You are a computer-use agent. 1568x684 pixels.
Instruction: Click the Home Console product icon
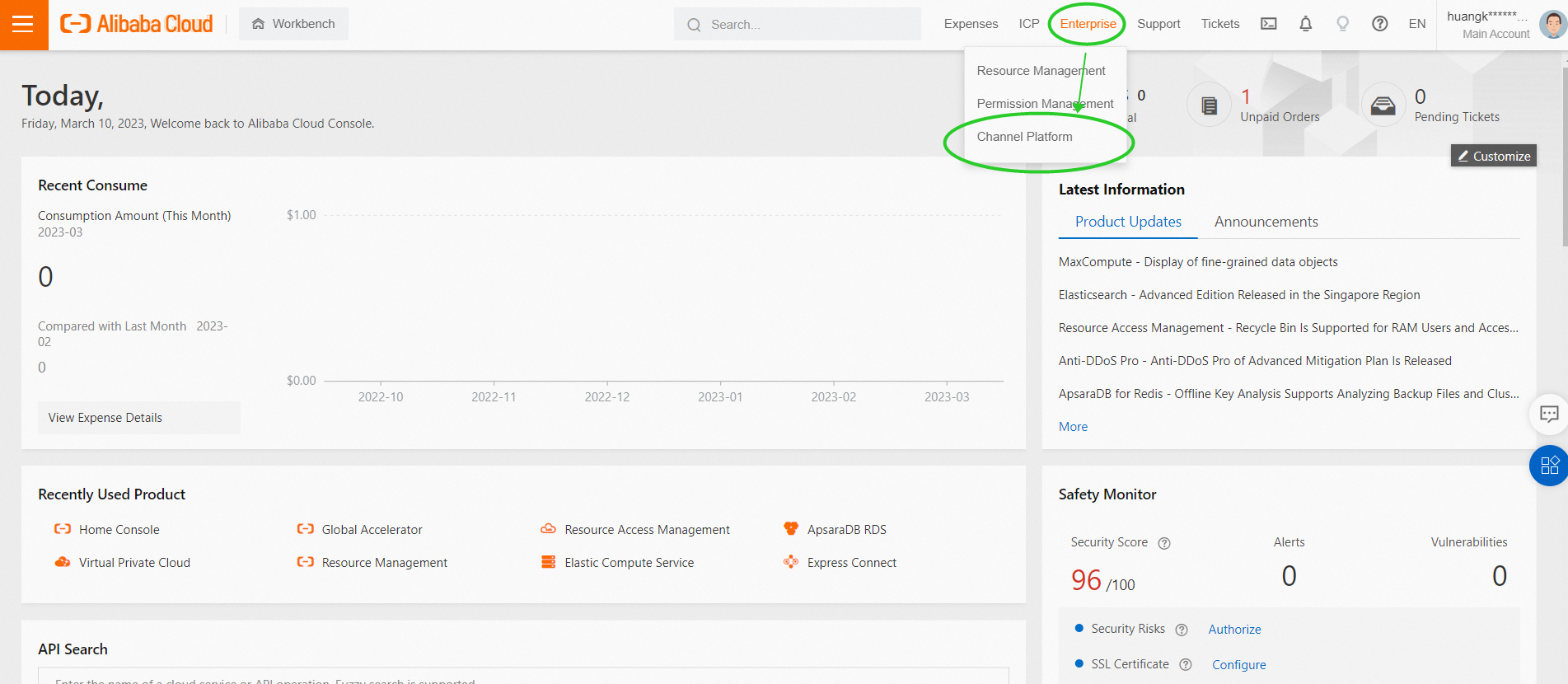tap(63, 529)
